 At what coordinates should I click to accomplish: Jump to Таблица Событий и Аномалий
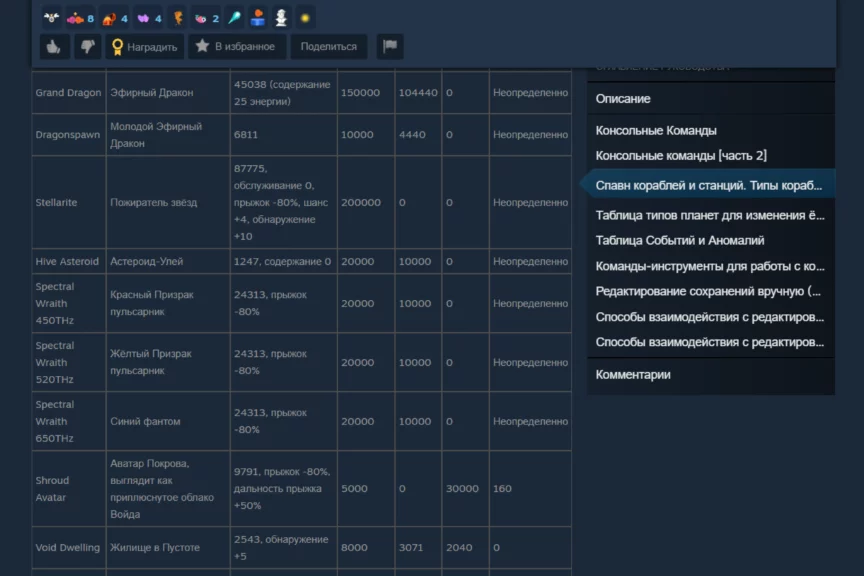coord(680,241)
